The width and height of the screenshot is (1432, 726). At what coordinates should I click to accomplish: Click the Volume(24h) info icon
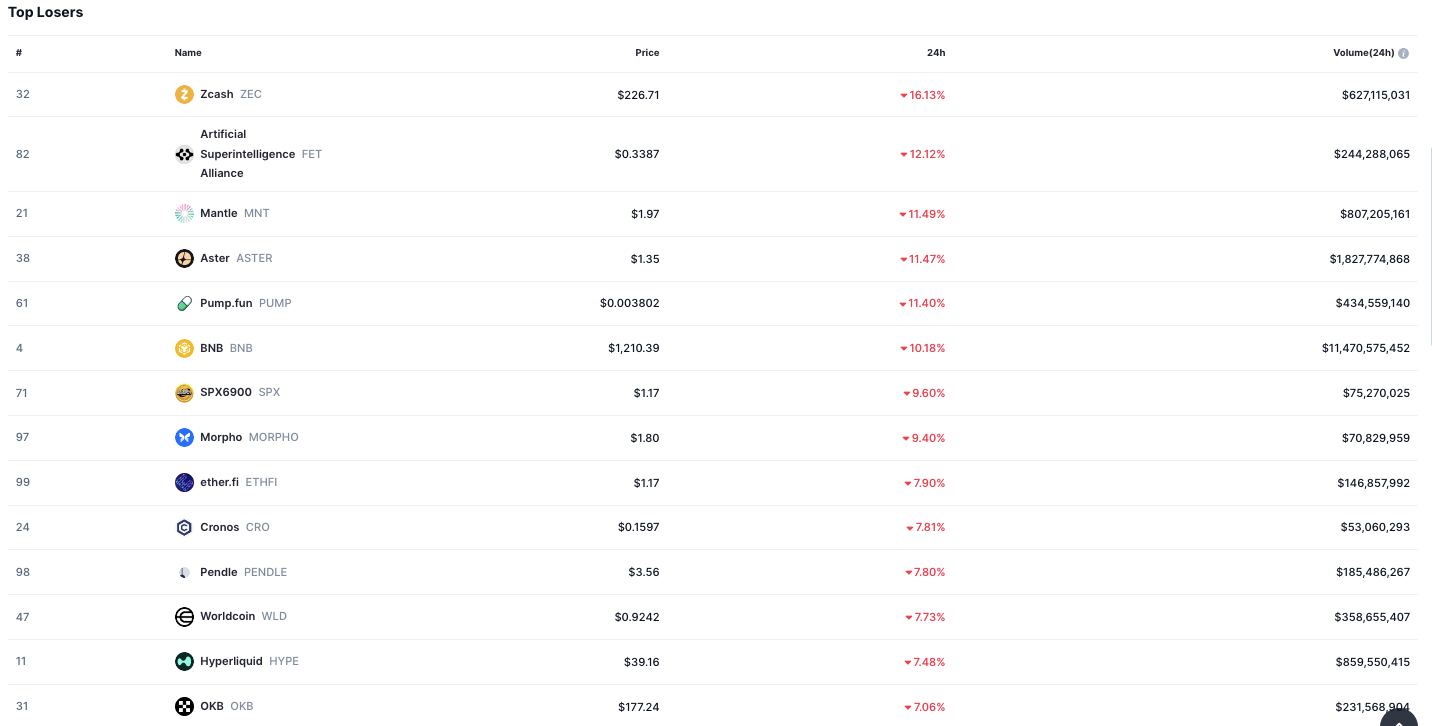1404,53
